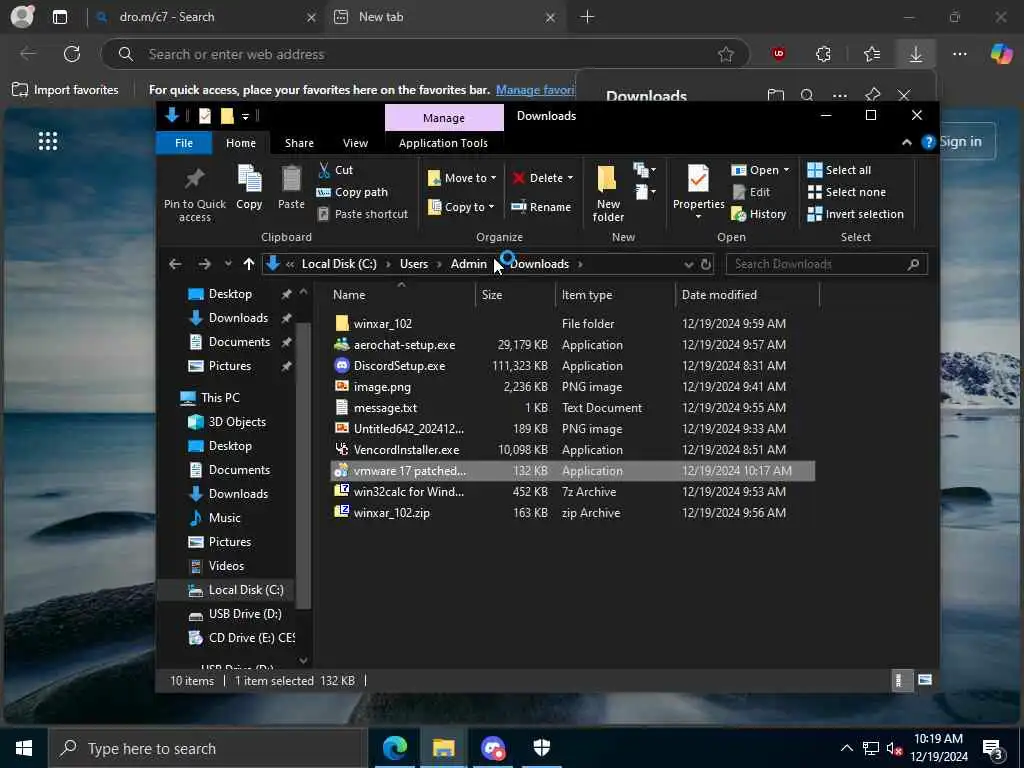Click navigation pane vertical scrollbar
The image size is (1024, 768).
point(303,466)
